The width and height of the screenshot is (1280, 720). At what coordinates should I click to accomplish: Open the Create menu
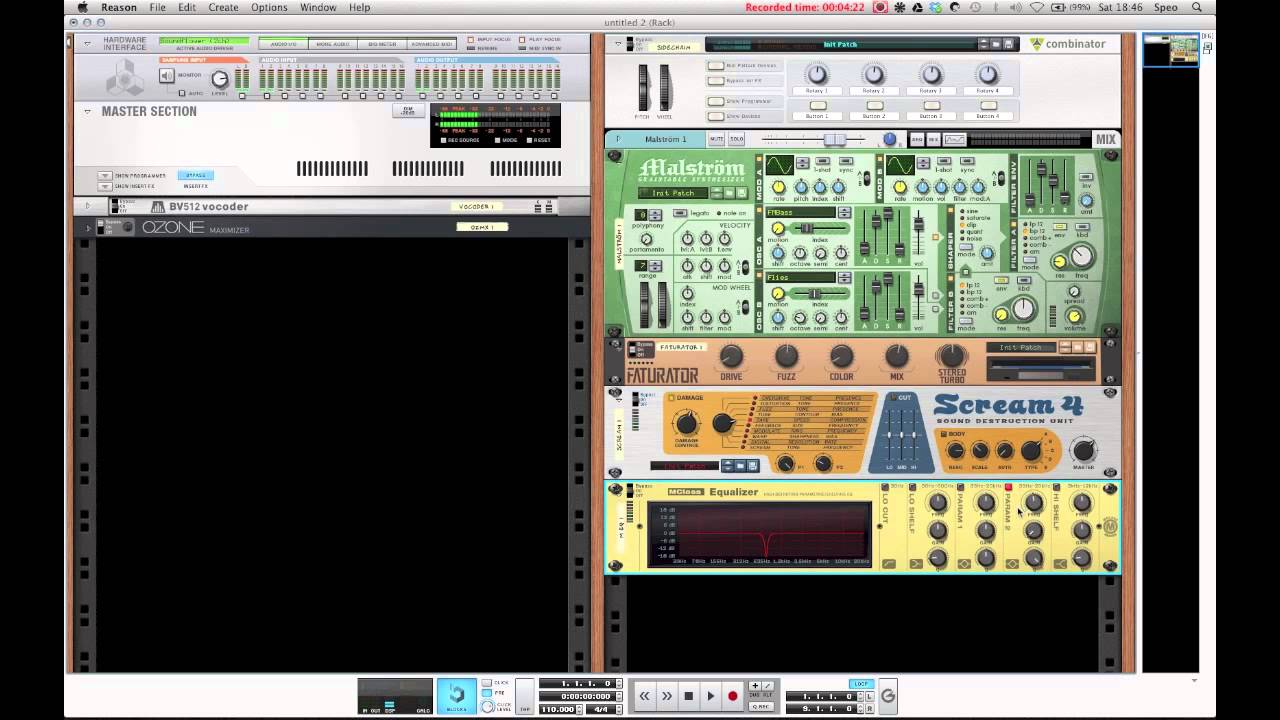[x=223, y=7]
